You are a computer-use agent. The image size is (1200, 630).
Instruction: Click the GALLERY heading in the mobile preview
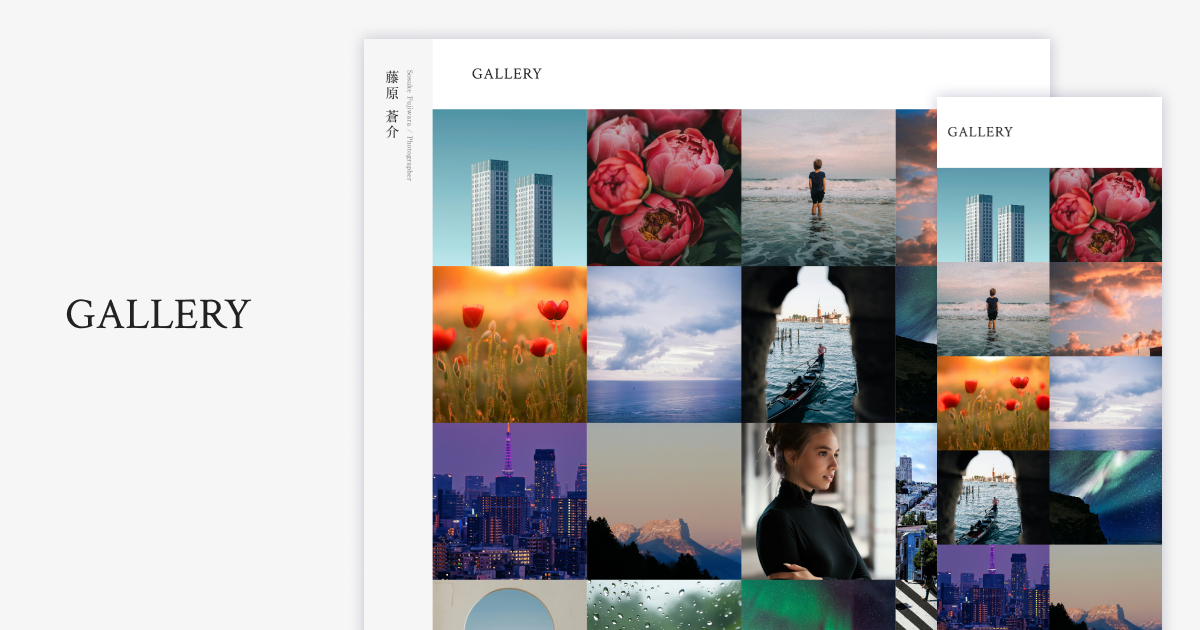click(980, 132)
